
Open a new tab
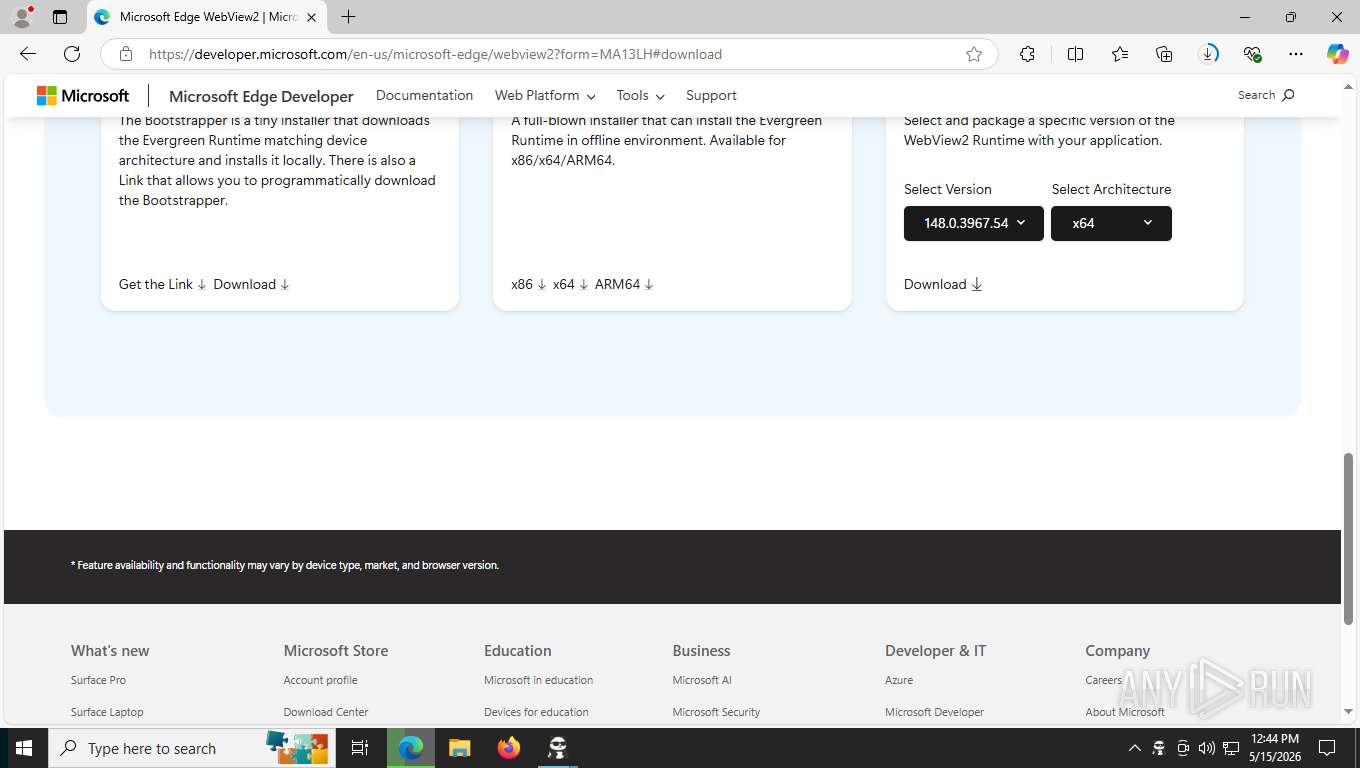coord(348,17)
